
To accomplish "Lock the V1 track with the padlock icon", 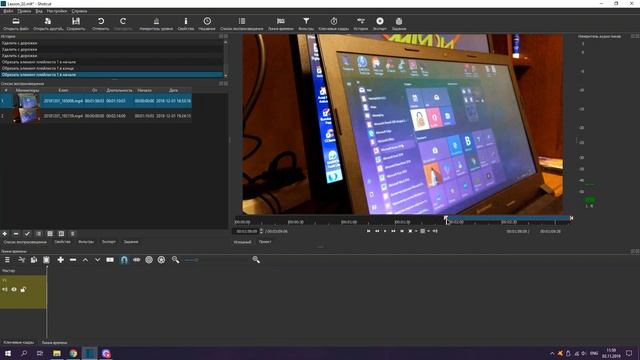I will 23,289.
